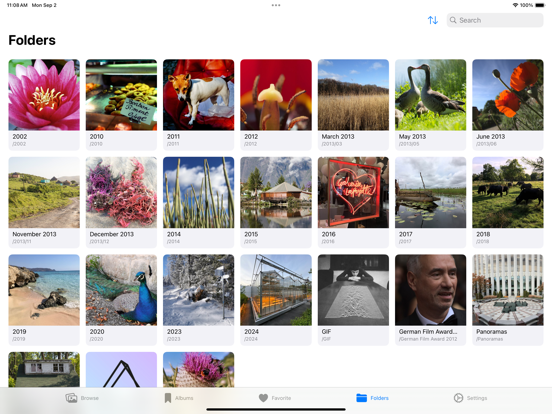Screen dimensions: 552x414
Task: Open the Browse tab
Action: 82,398
